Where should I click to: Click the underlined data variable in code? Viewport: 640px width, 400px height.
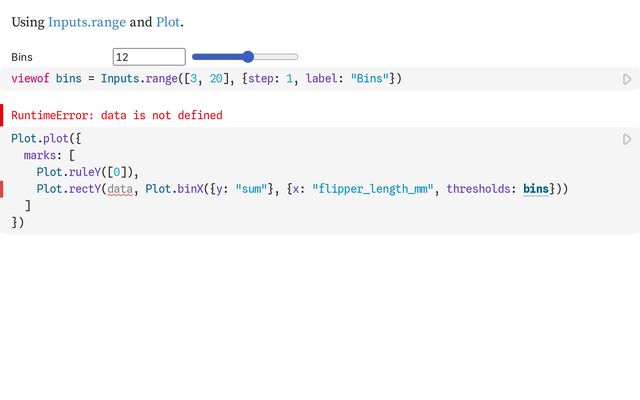click(119, 189)
